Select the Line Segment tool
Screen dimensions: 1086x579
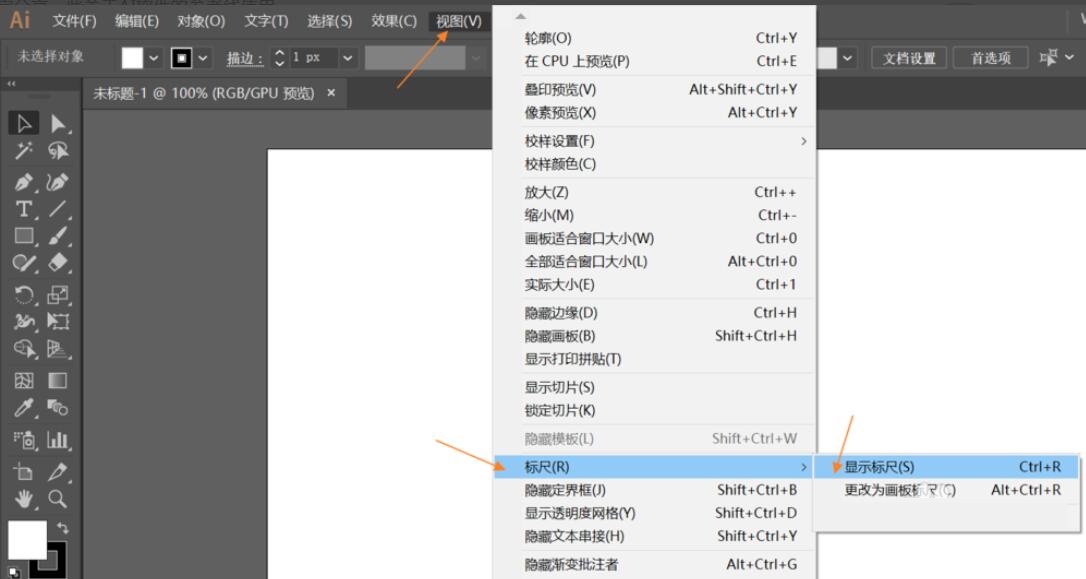[57, 208]
